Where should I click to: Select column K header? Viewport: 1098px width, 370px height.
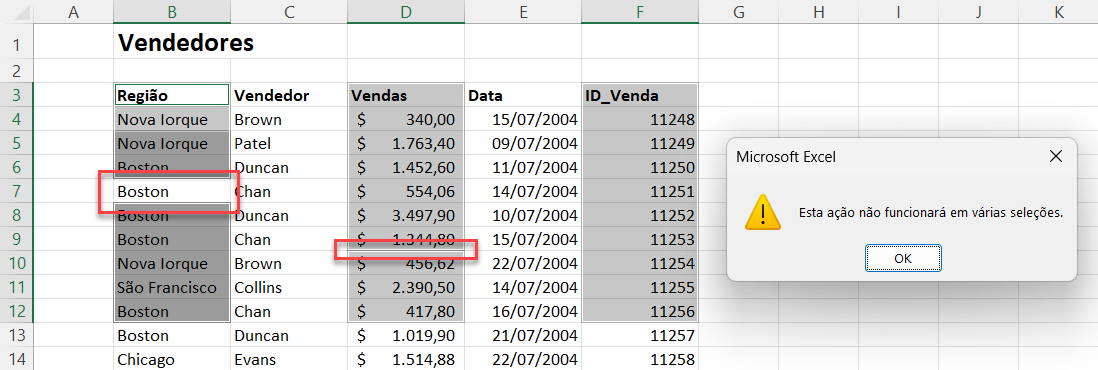[x=1057, y=12]
